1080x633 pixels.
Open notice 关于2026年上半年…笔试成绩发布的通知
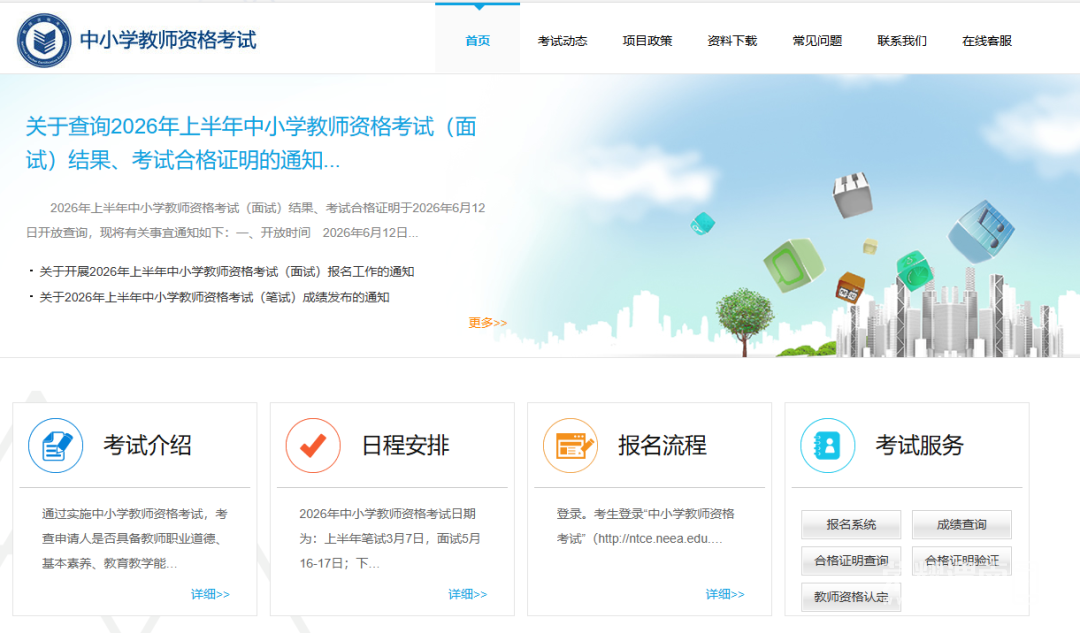click(214, 298)
